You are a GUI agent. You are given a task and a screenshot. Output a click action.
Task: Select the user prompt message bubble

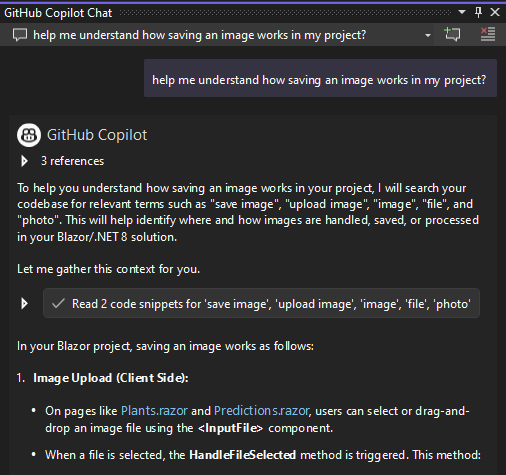(320, 78)
